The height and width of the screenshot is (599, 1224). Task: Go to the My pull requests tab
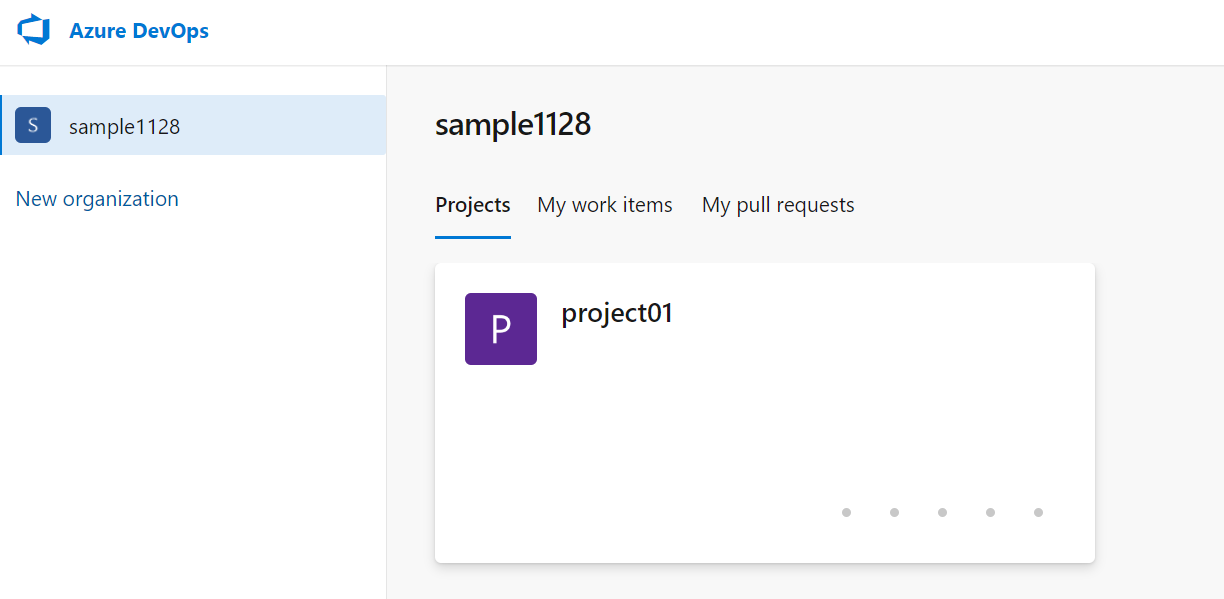coord(778,205)
